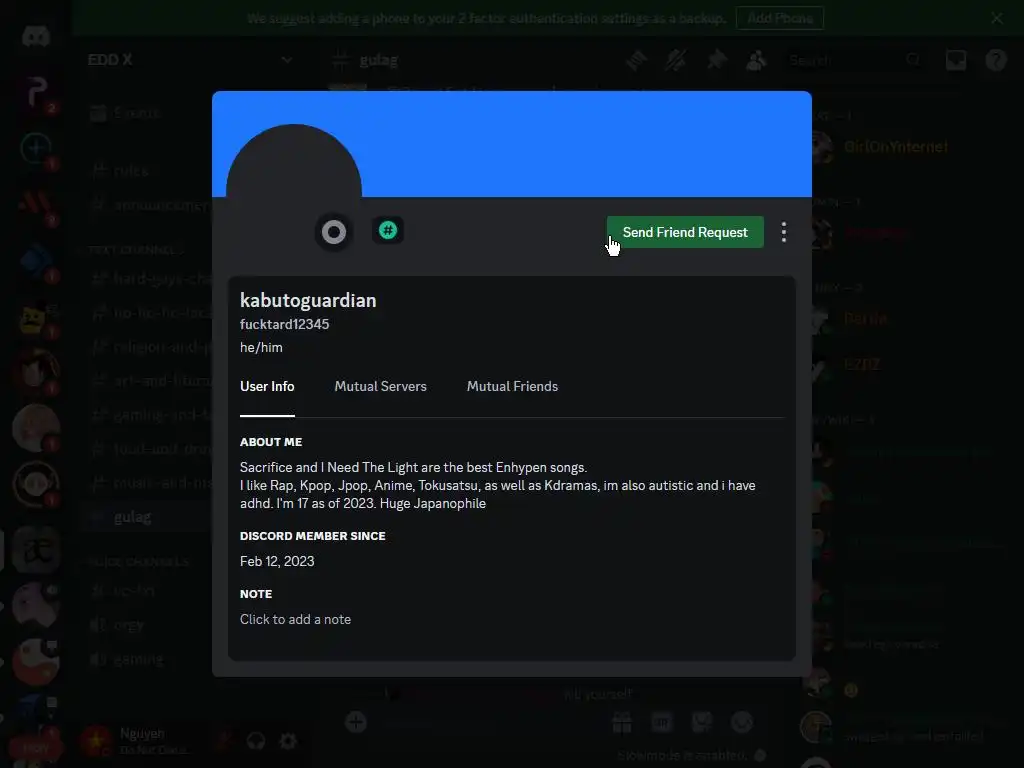The image size is (1024, 768).
Task: Collapse the Text Channels category
Action: coord(136,250)
